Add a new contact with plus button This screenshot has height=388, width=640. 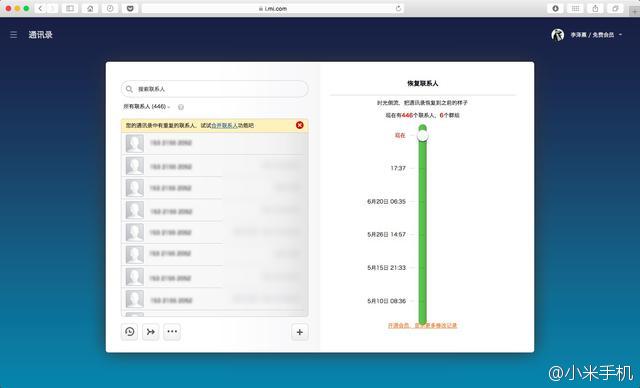tap(300, 332)
